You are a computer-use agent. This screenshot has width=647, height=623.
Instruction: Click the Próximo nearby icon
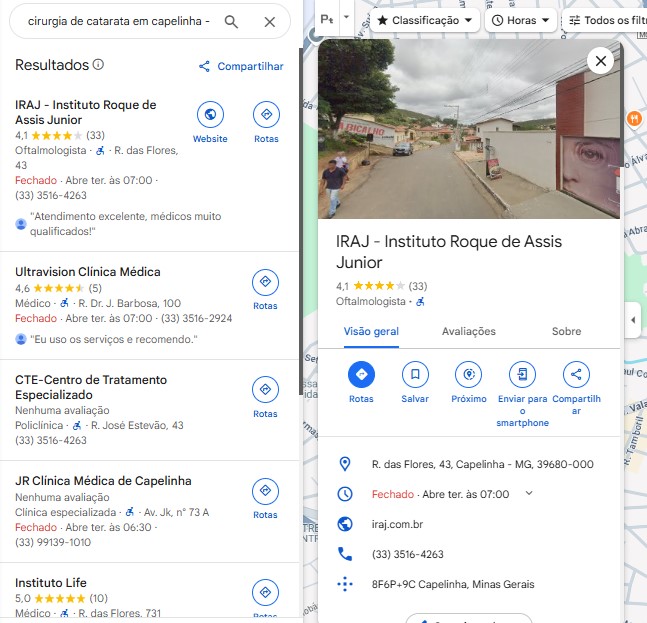468,374
